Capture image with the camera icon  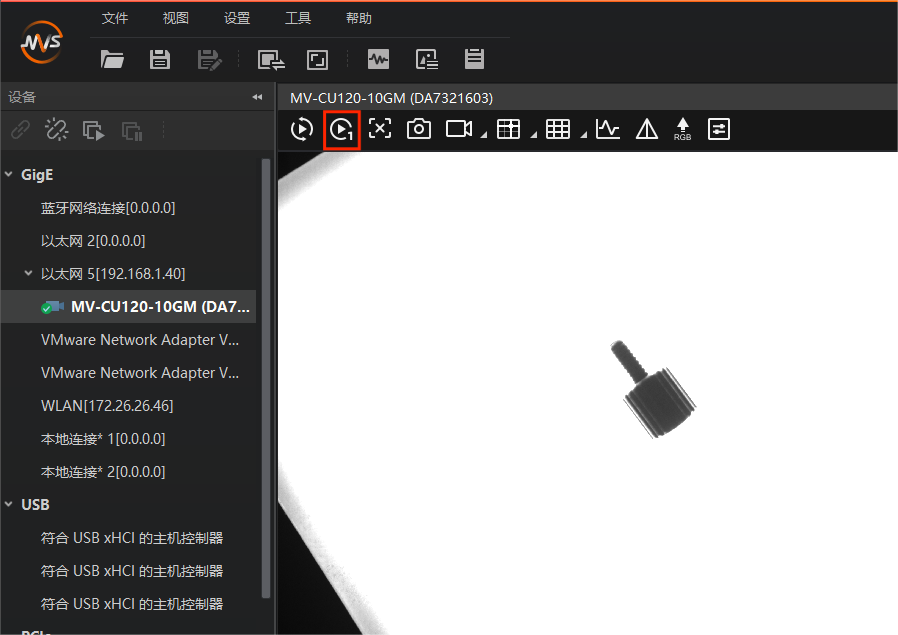point(419,128)
